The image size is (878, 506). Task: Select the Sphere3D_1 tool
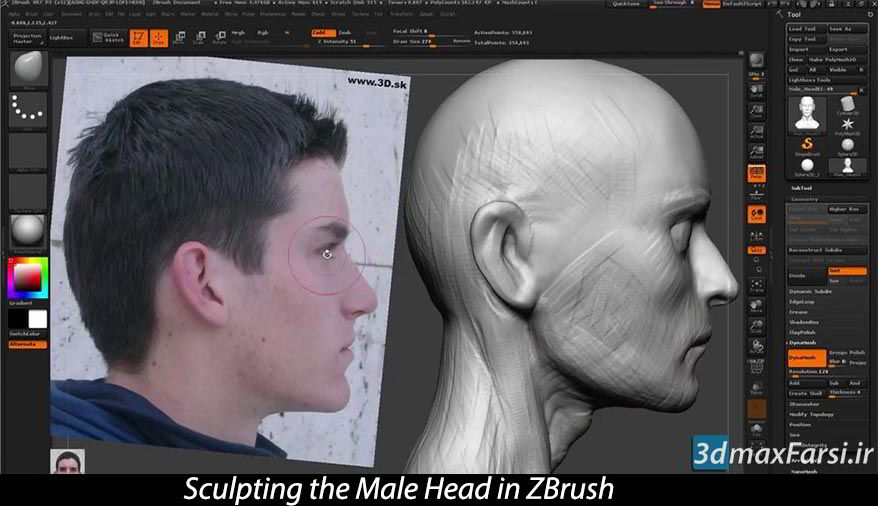pos(807,167)
